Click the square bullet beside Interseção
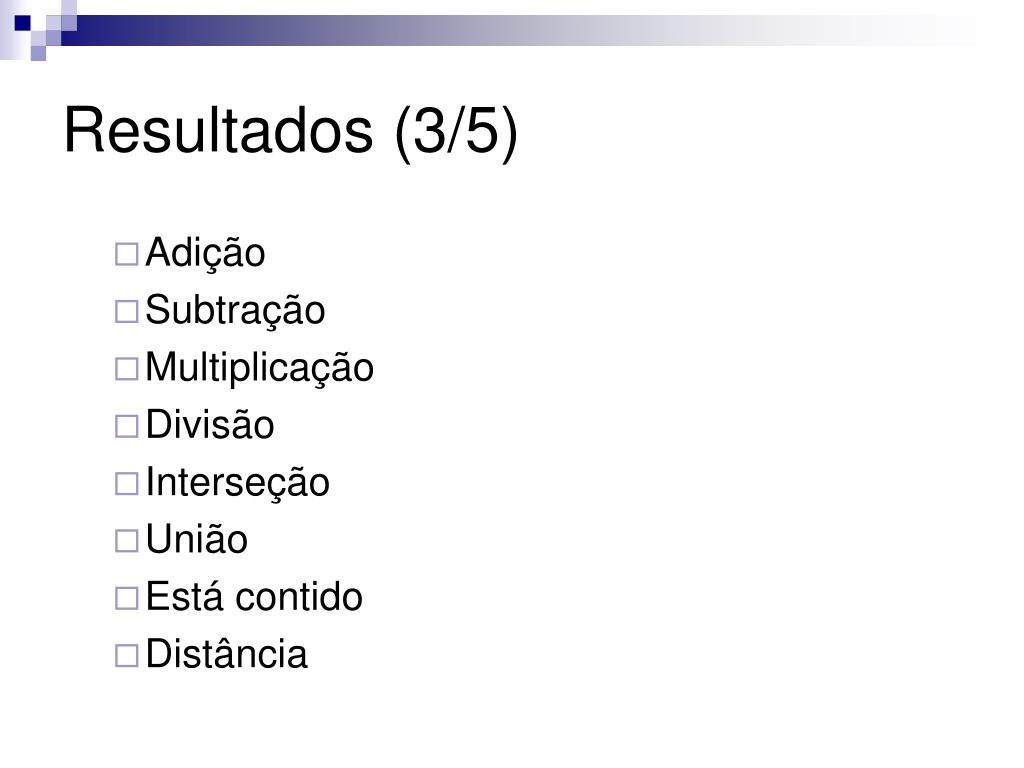 (x=127, y=484)
